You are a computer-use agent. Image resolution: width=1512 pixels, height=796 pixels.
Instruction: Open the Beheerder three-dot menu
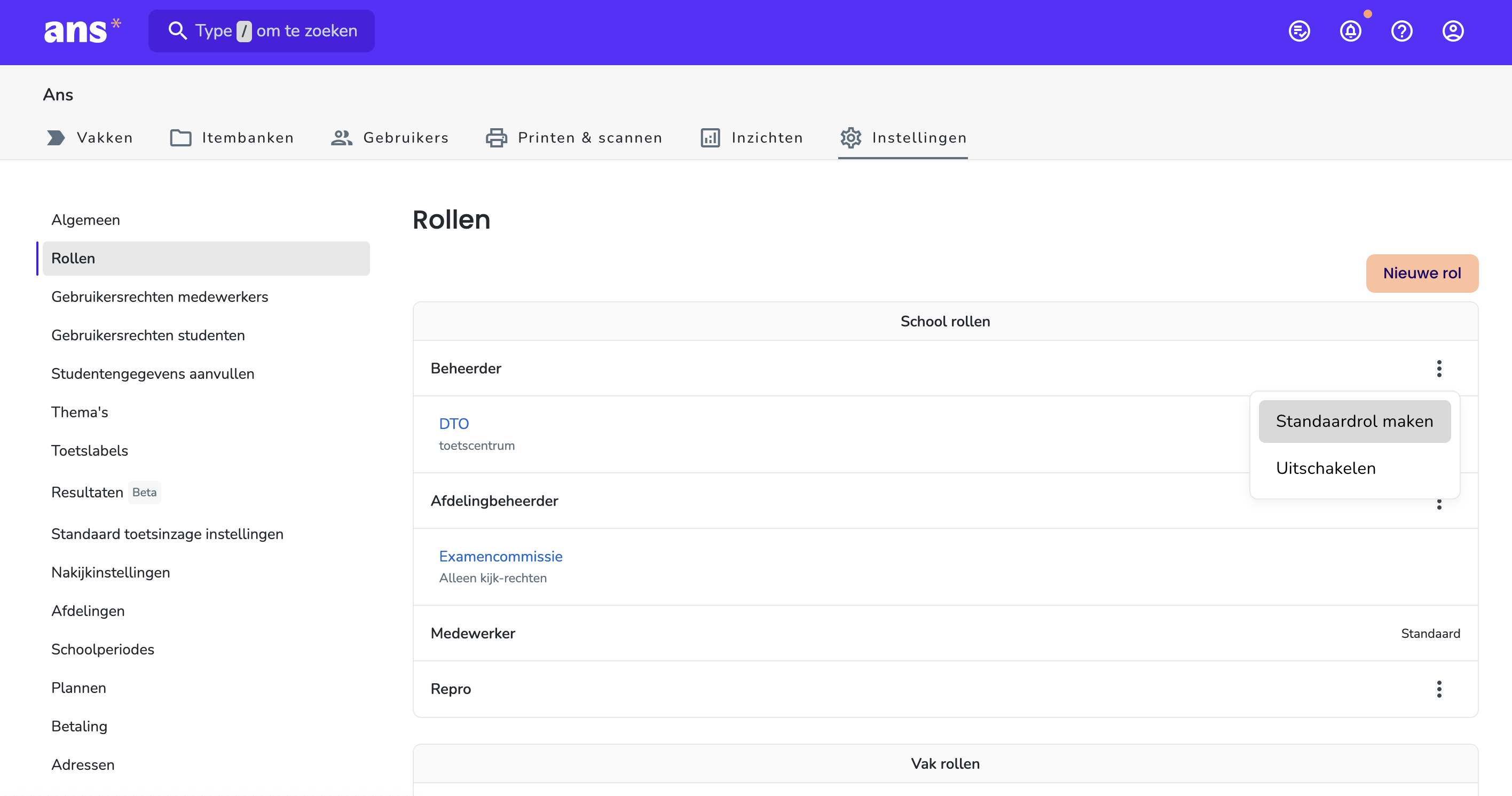1439,368
